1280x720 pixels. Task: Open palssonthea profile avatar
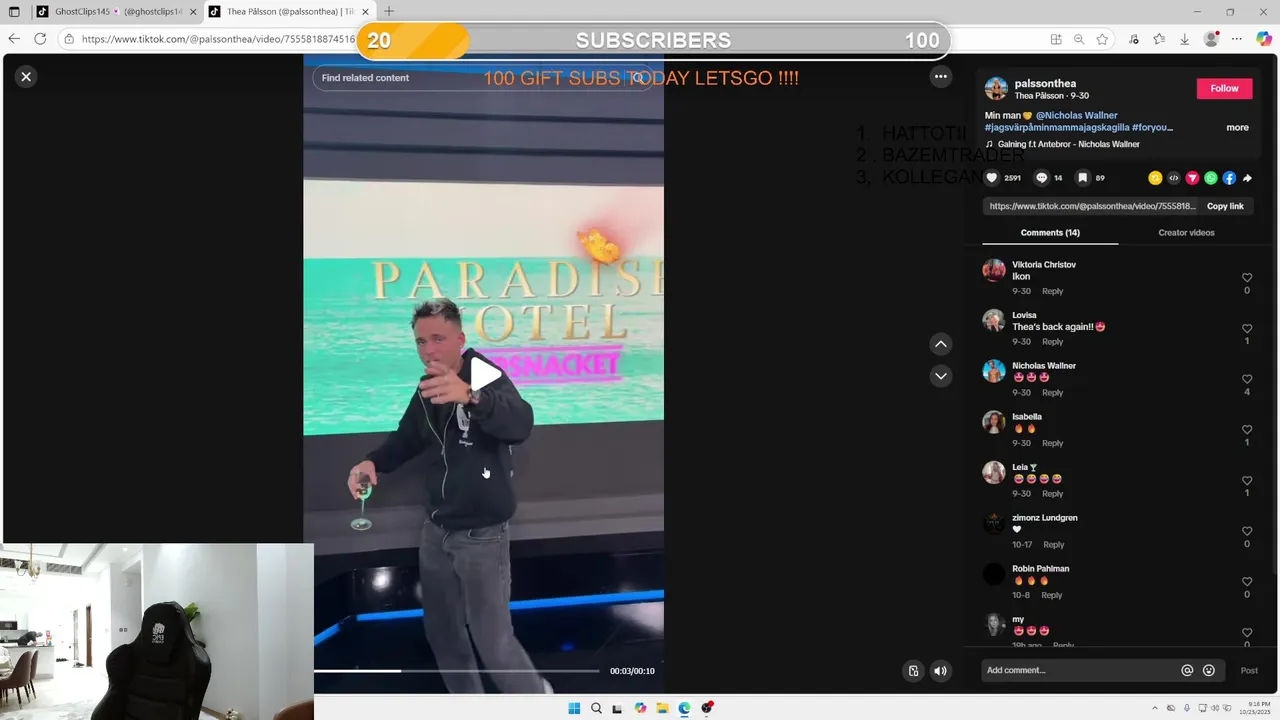coord(996,88)
